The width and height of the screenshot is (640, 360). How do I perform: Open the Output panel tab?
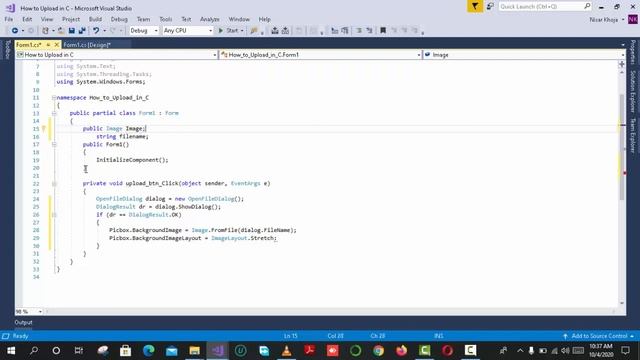pos(23,322)
